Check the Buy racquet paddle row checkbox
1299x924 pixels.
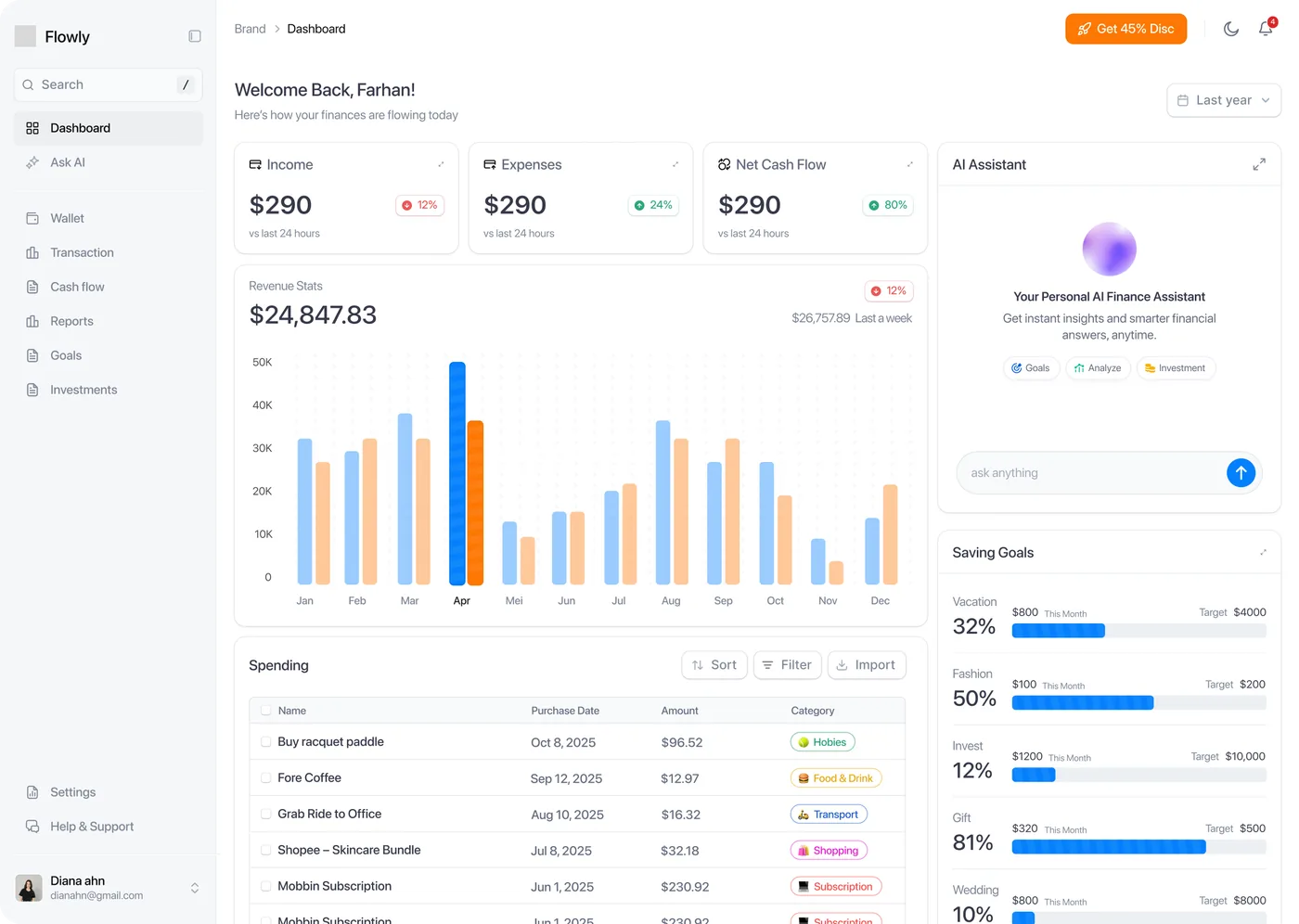click(x=266, y=742)
